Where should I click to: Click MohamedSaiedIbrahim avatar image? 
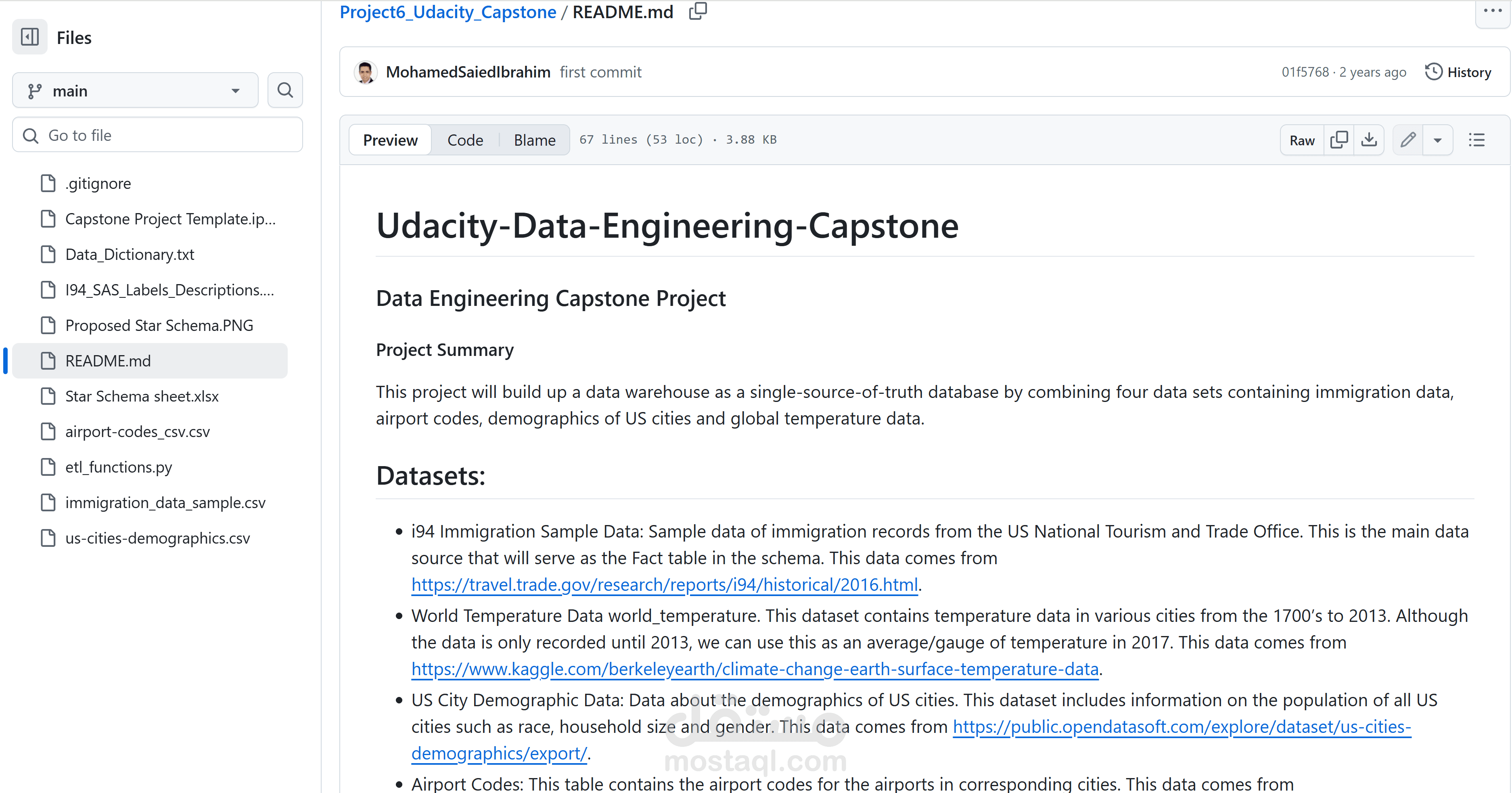click(365, 72)
